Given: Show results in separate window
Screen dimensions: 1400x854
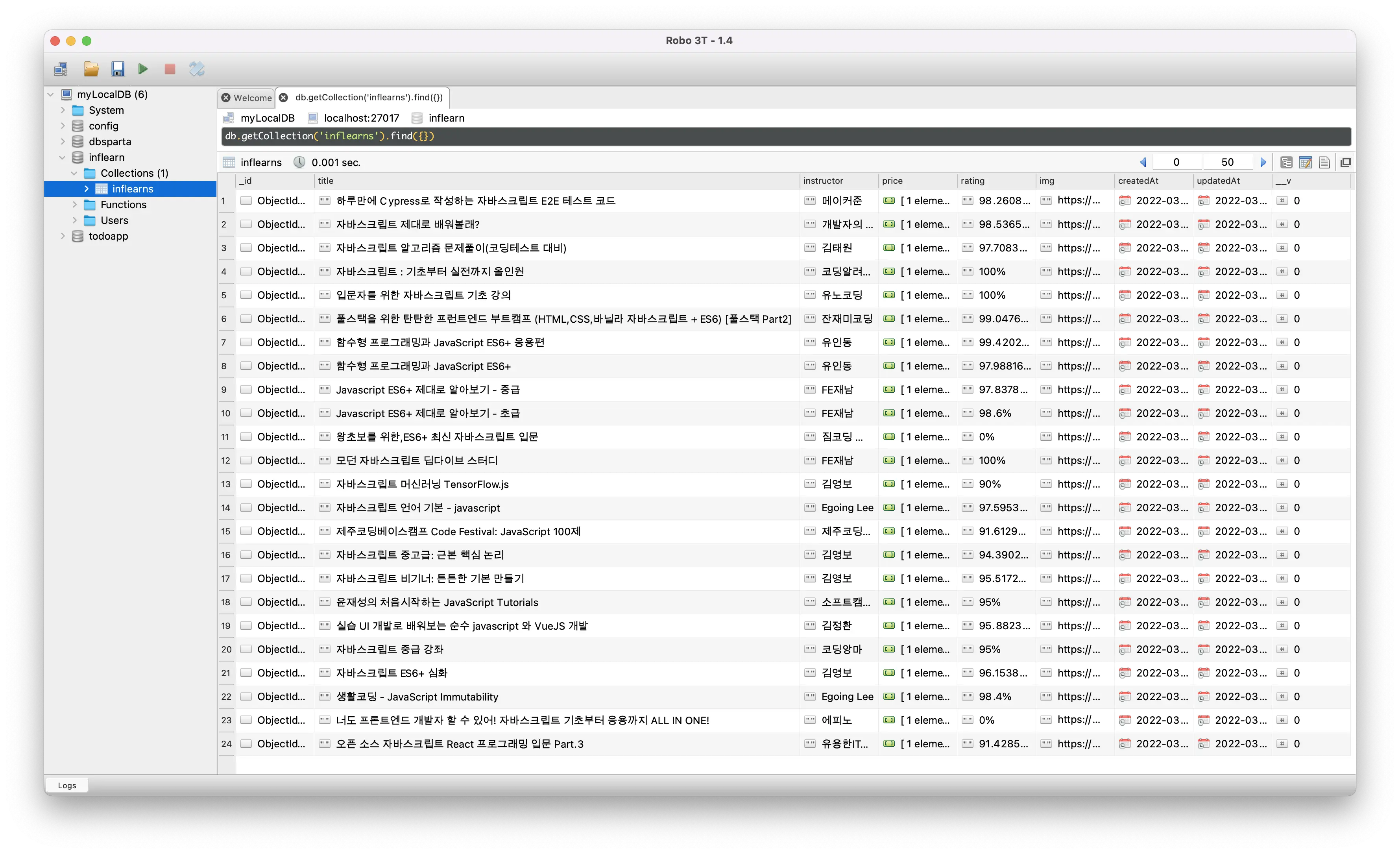Looking at the screenshot, I should coord(1345,163).
